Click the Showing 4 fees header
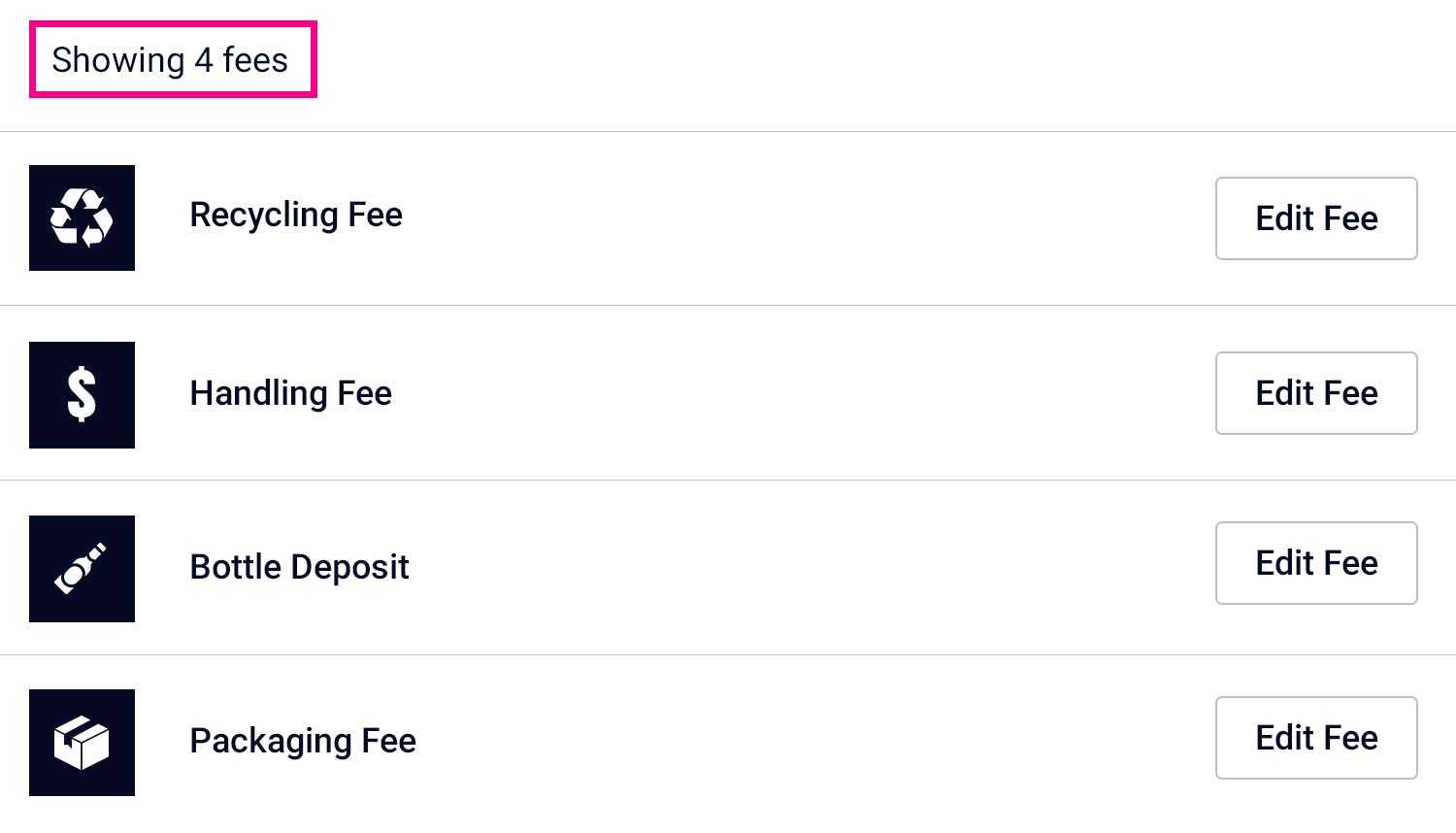Screen dimensions: 1456x833 (172, 59)
